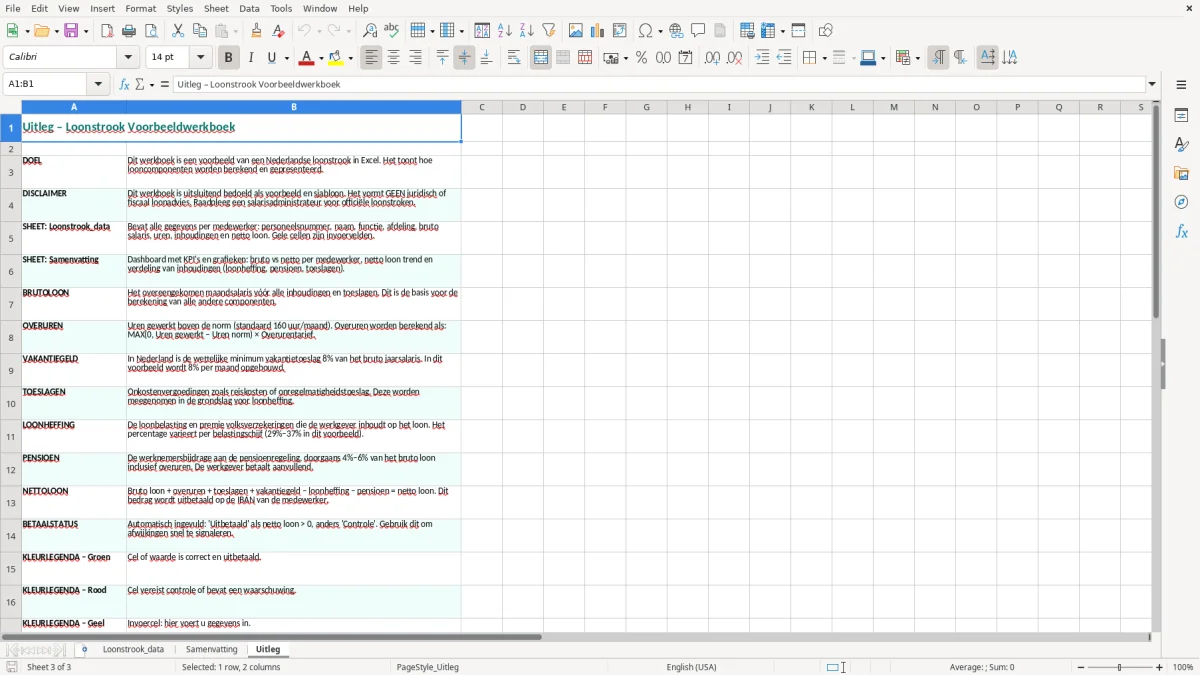Viewport: 1200px width, 675px height.
Task: Decrease cell indent
Action: [784, 58]
